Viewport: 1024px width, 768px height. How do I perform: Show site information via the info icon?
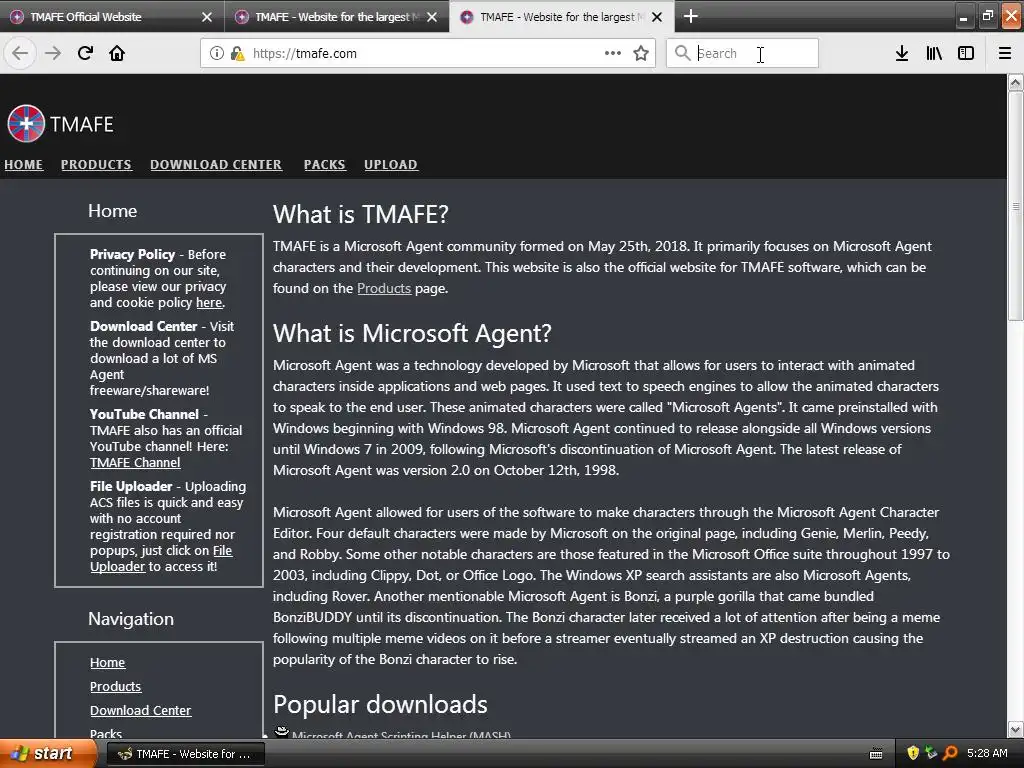[x=217, y=53]
